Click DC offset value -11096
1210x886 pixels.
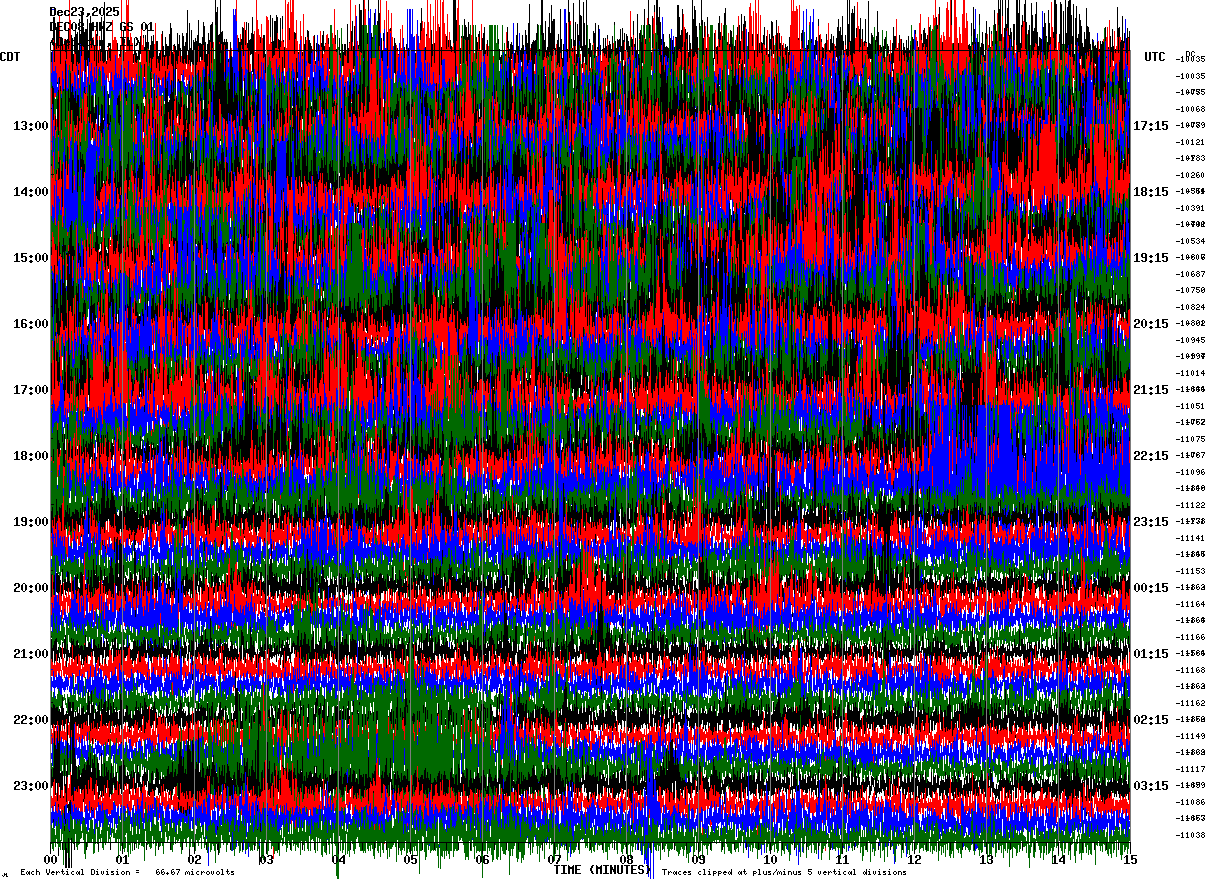tap(1191, 472)
